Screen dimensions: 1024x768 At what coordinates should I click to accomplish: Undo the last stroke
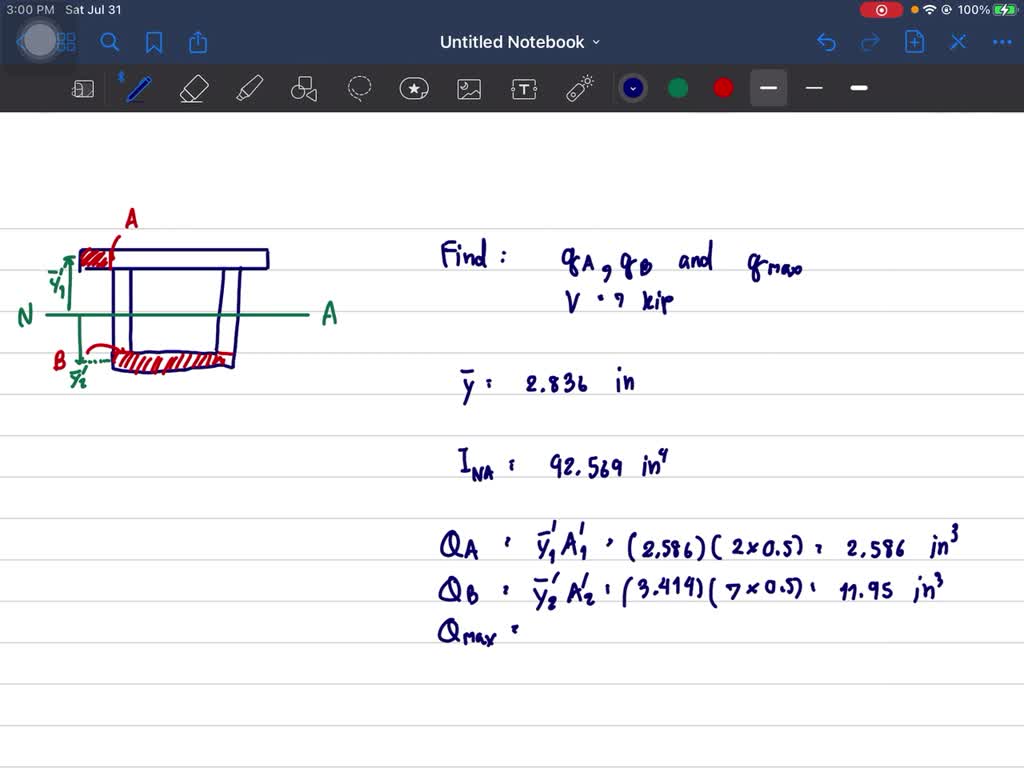coord(826,42)
